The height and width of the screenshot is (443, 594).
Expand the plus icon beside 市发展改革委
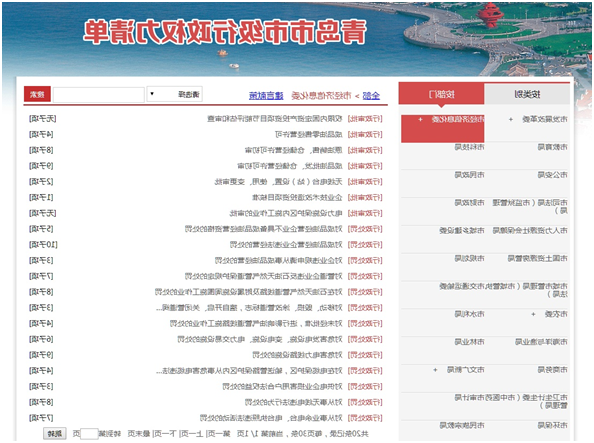511,119
